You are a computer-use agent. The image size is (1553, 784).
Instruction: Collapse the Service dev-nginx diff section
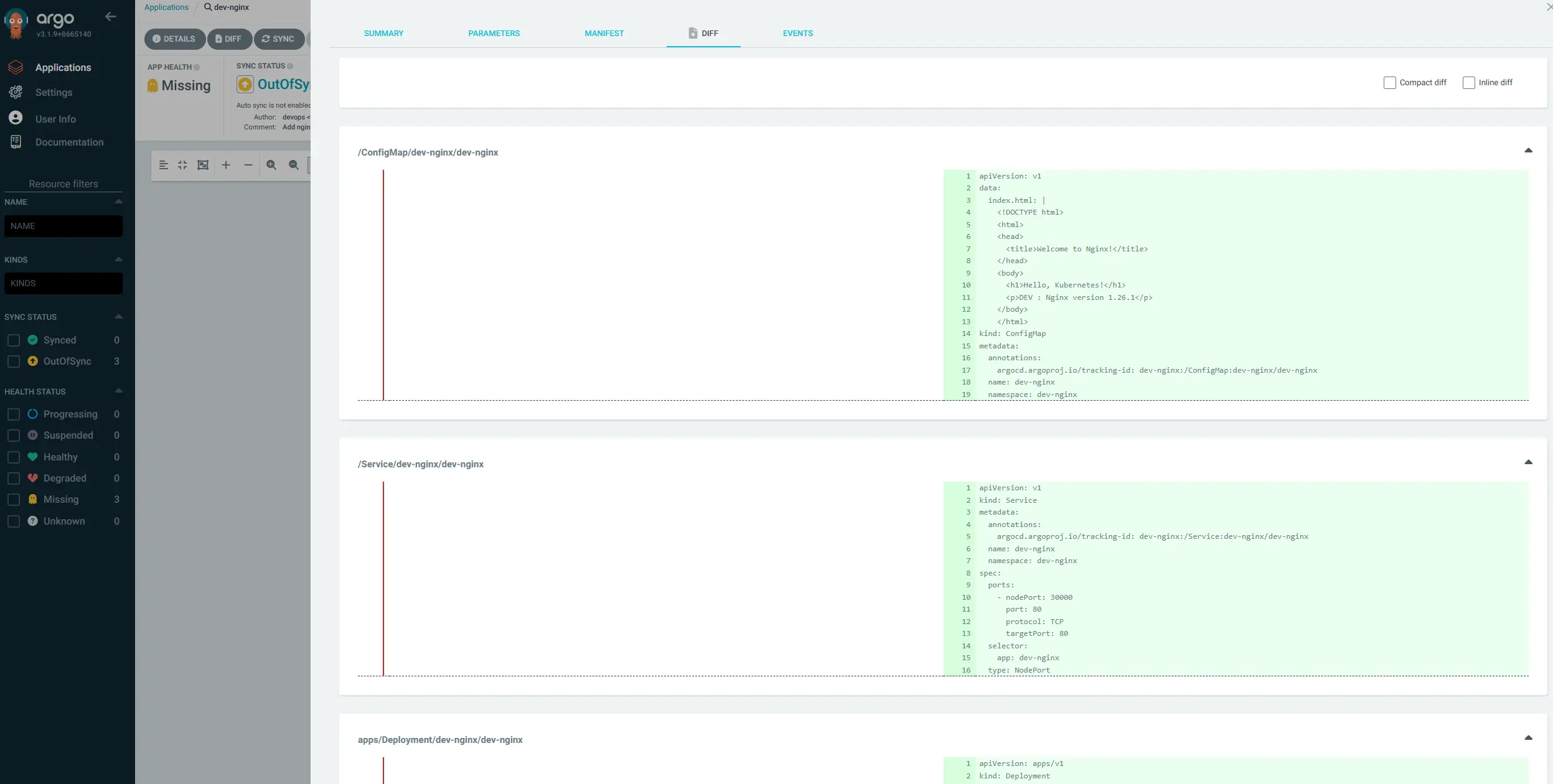[1528, 462]
